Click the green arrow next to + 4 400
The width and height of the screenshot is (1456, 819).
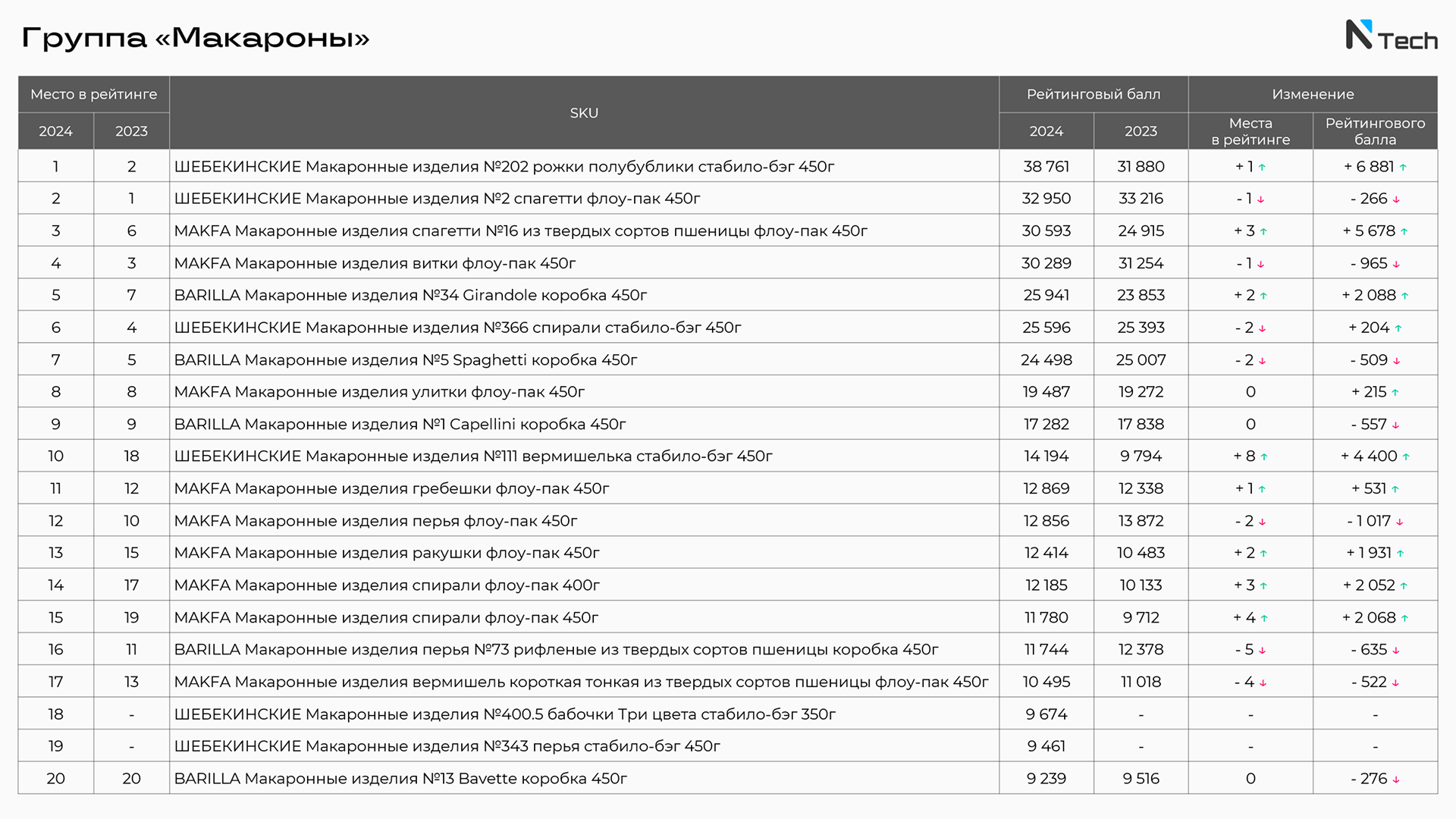(x=1406, y=457)
